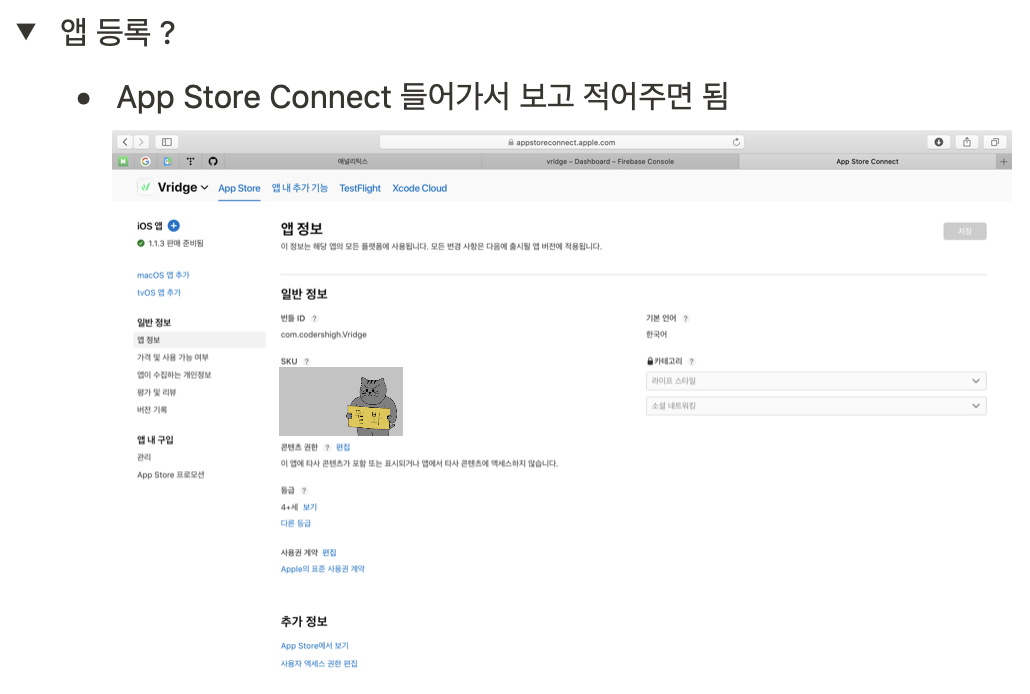
Task: Switch to Firebase Console tab
Action: 610,161
